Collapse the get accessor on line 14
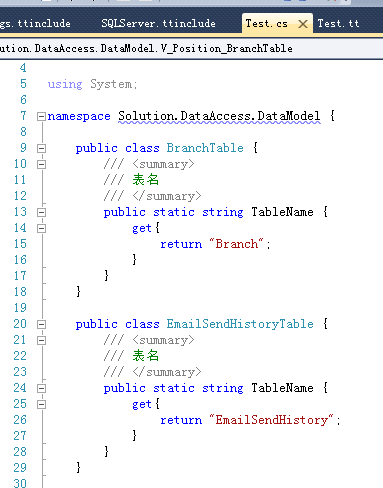Screen dimensions: 383x488 [41, 228]
